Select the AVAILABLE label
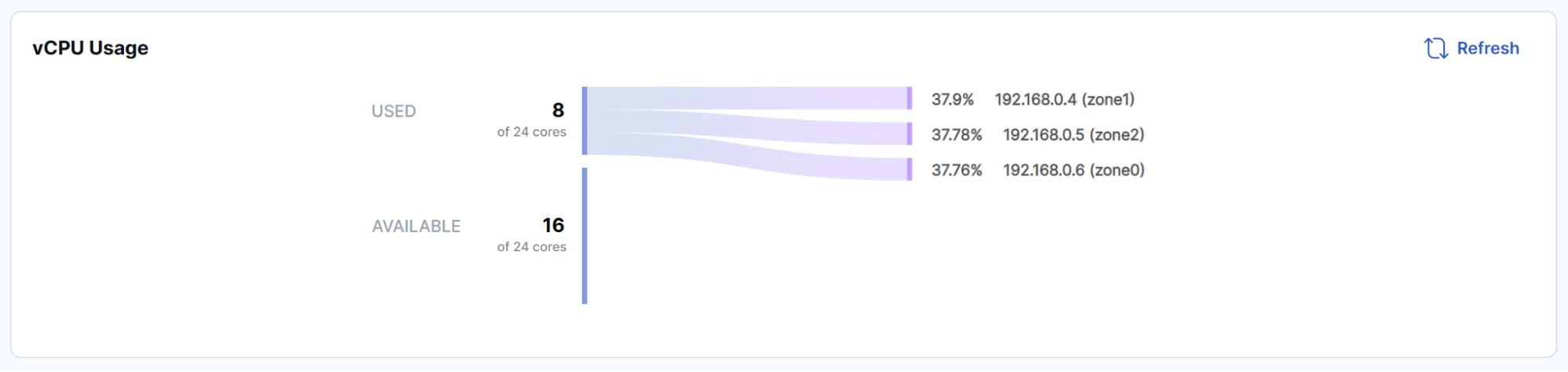This screenshot has height=372, width=1568. 416,226
